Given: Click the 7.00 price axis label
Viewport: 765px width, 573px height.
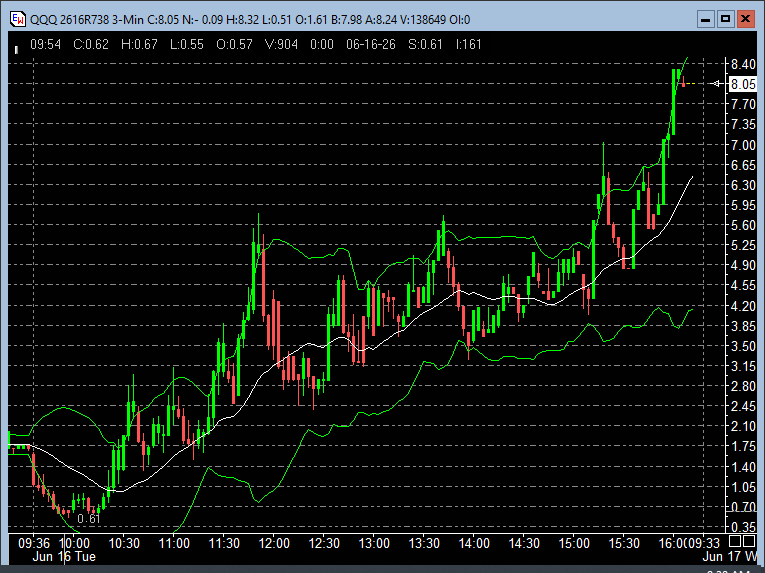Looking at the screenshot, I should tap(743, 144).
